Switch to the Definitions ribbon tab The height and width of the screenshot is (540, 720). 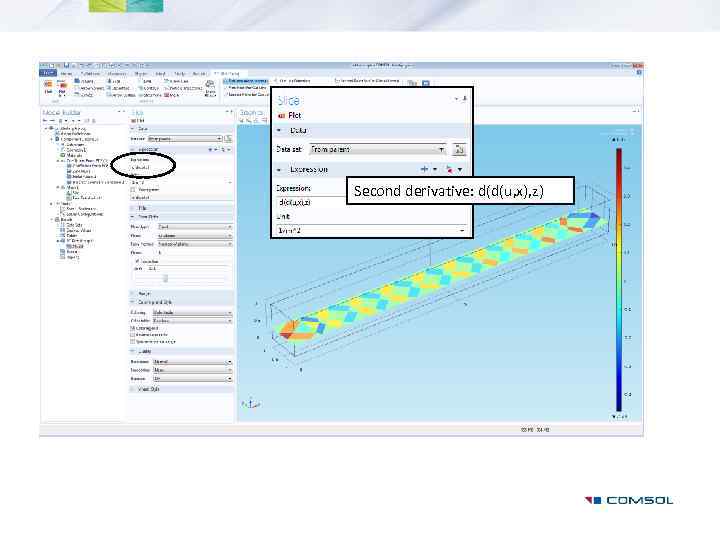(x=90, y=73)
